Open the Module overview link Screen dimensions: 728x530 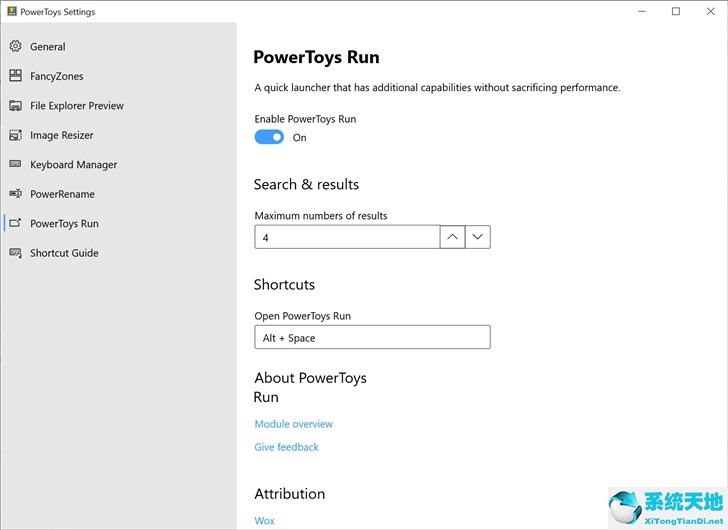[293, 424]
